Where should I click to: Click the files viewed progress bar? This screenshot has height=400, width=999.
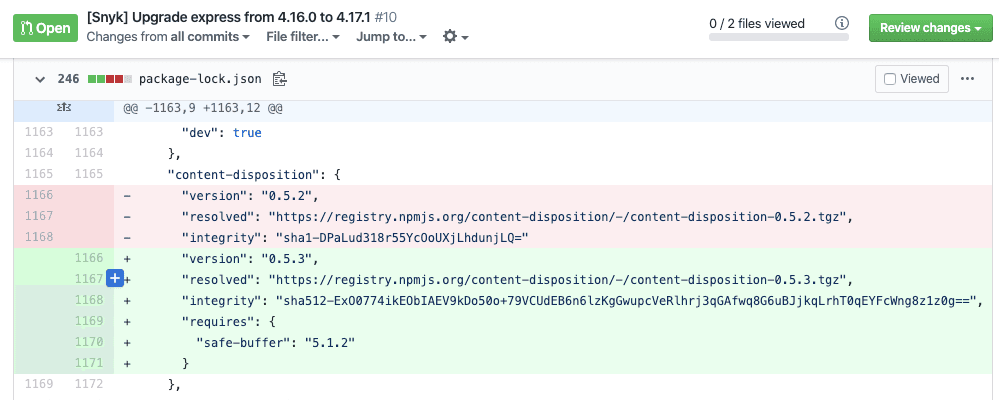click(x=779, y=37)
